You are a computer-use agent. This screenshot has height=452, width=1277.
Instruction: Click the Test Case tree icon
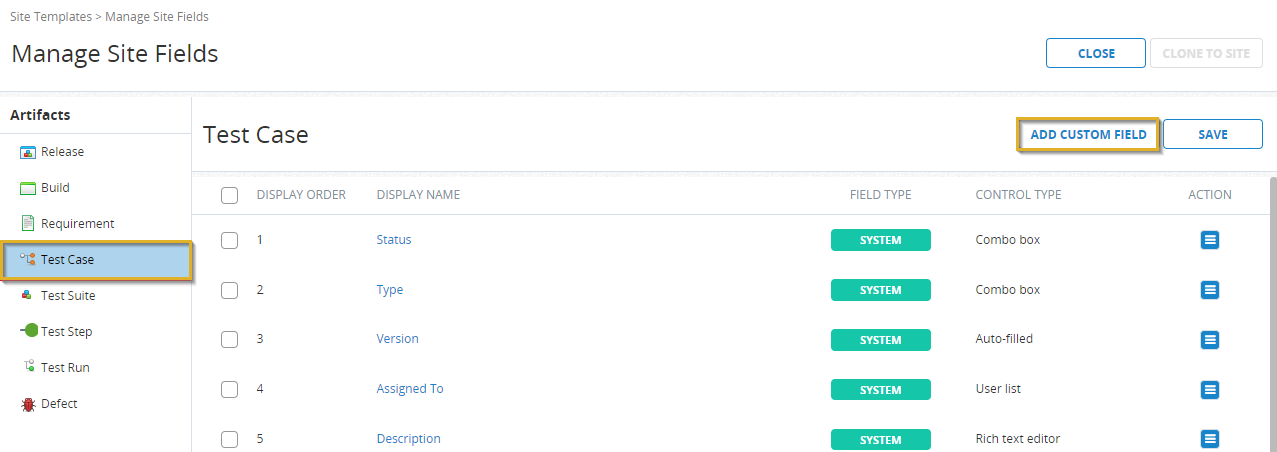(x=28, y=259)
